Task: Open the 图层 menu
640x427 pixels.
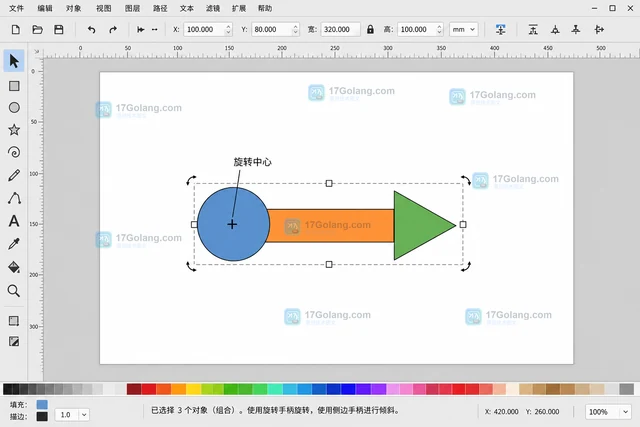Action: (132, 8)
